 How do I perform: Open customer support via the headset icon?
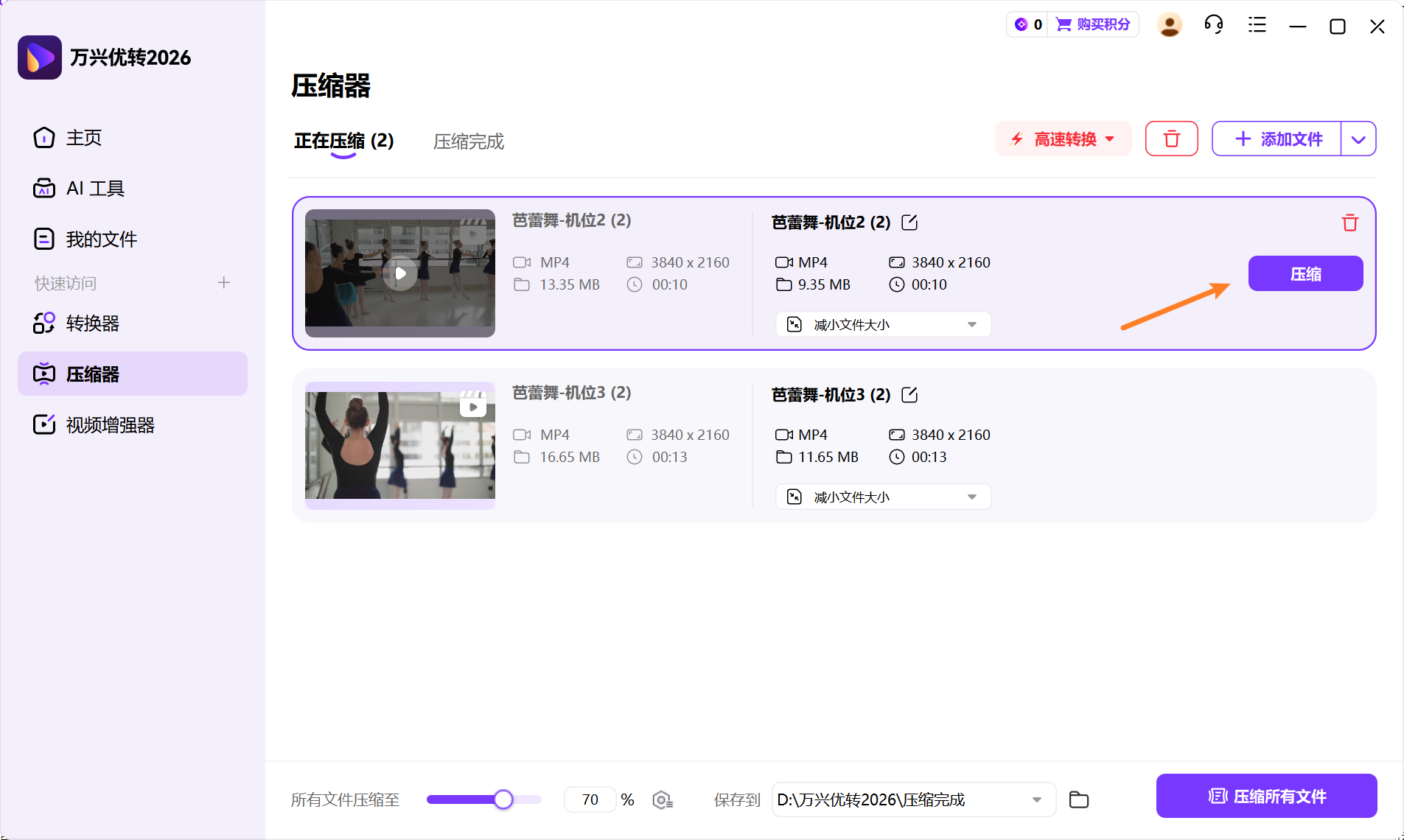click(x=1213, y=24)
